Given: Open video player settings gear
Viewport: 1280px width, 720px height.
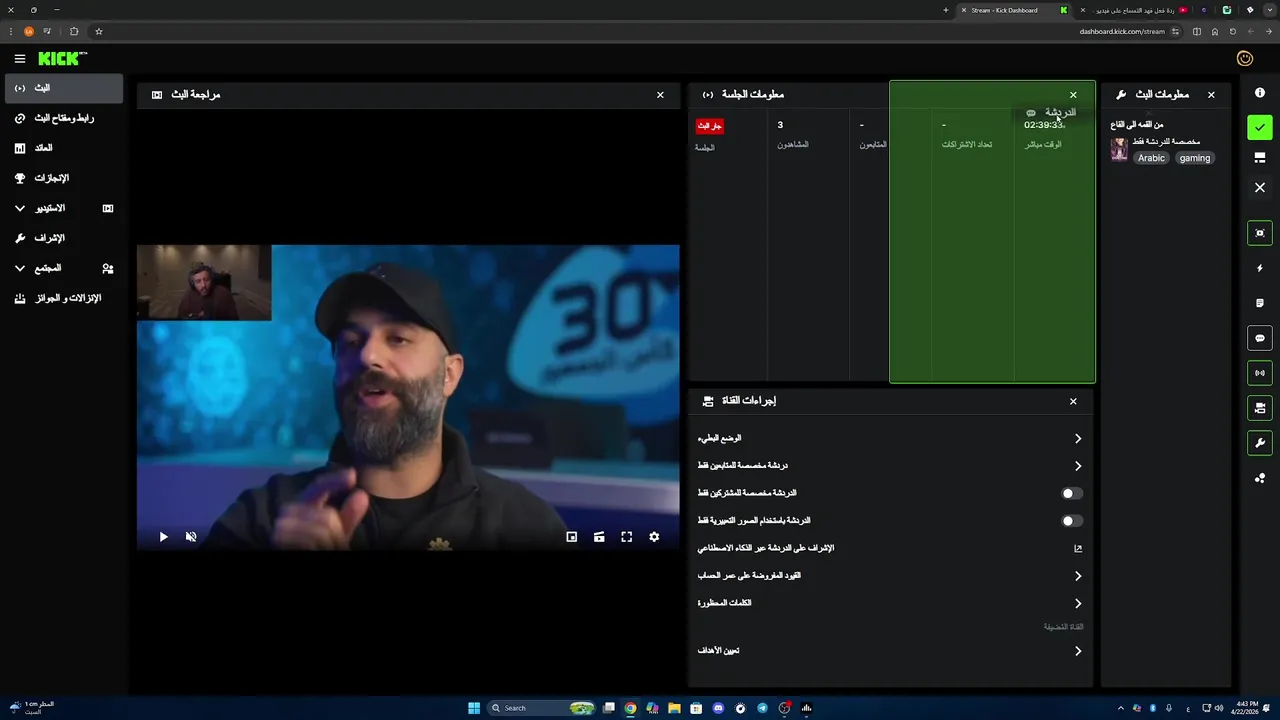Looking at the screenshot, I should (x=654, y=537).
